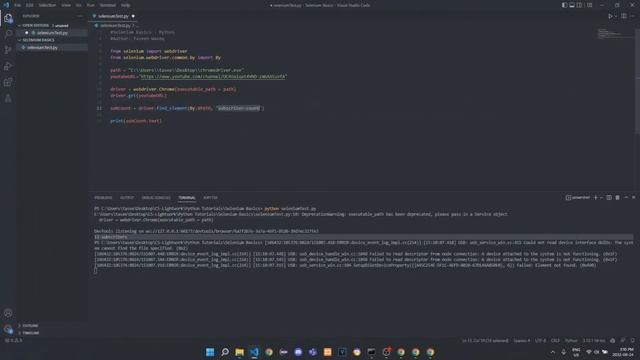Maximize the panel with the up chevron
The image size is (640, 360).
pyautogui.click(x=626, y=198)
